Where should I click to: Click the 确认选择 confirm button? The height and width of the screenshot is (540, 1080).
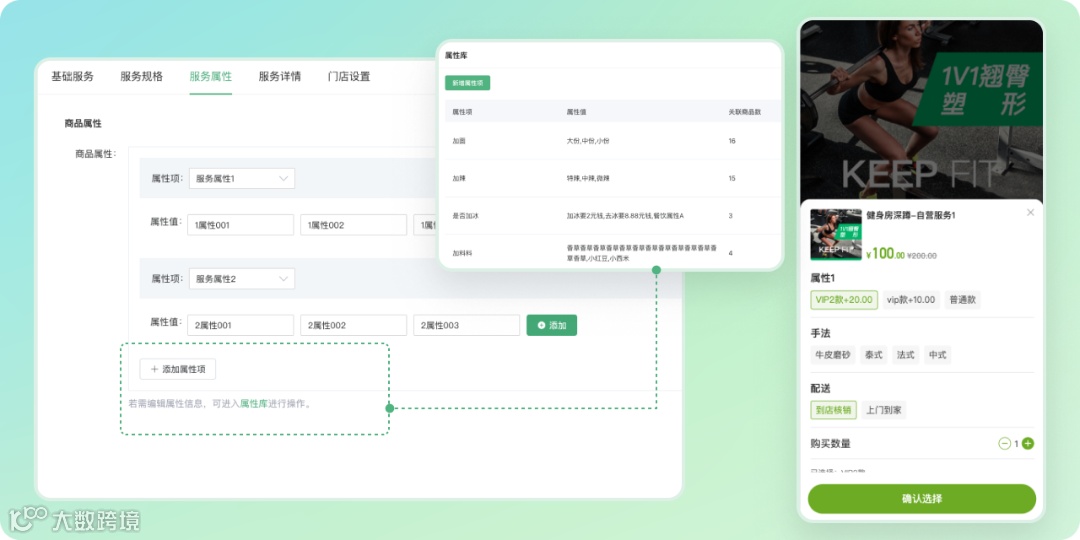pyautogui.click(x=922, y=499)
